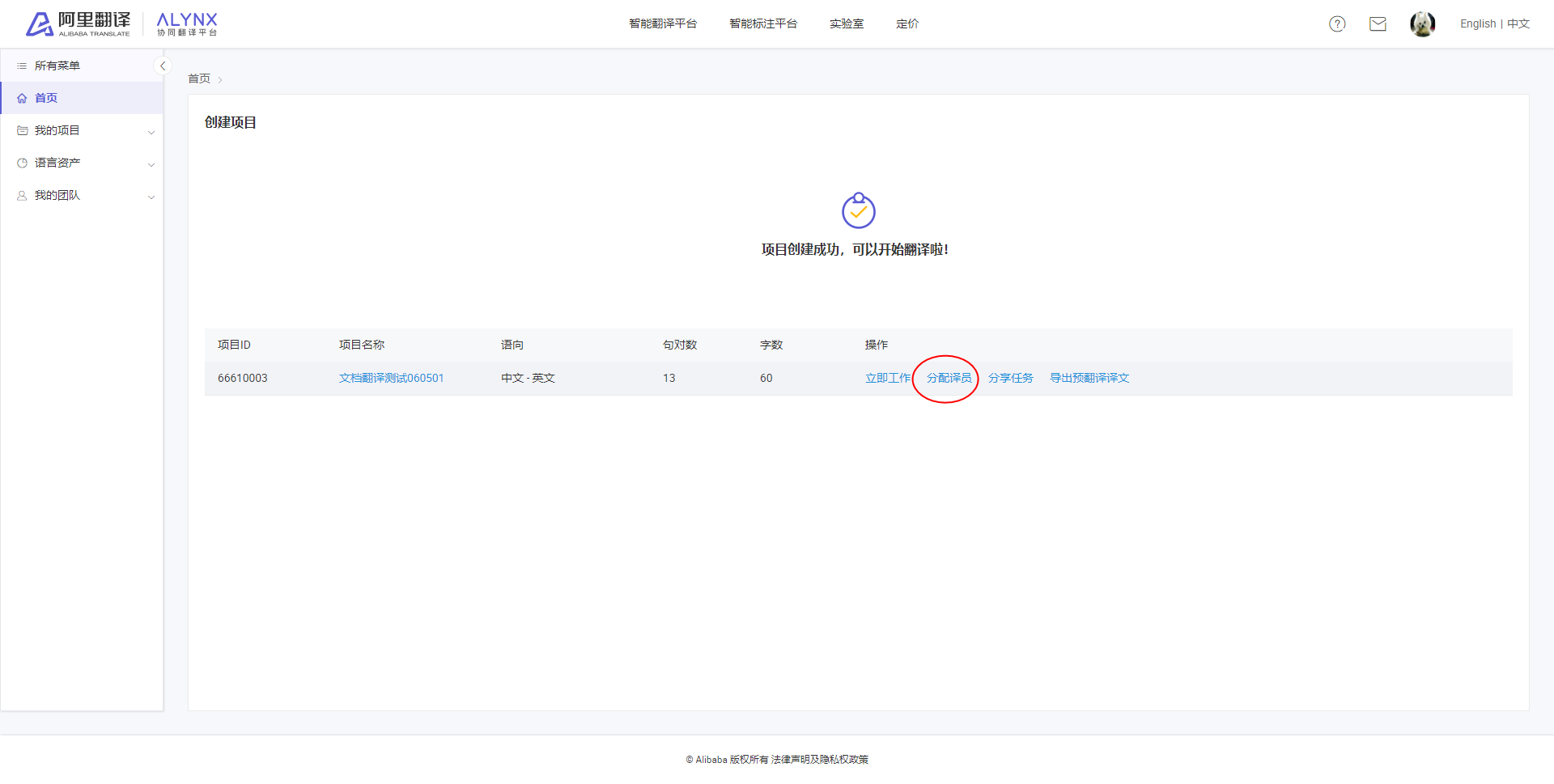
Task: Click the 句对数 column header
Action: coord(680,345)
